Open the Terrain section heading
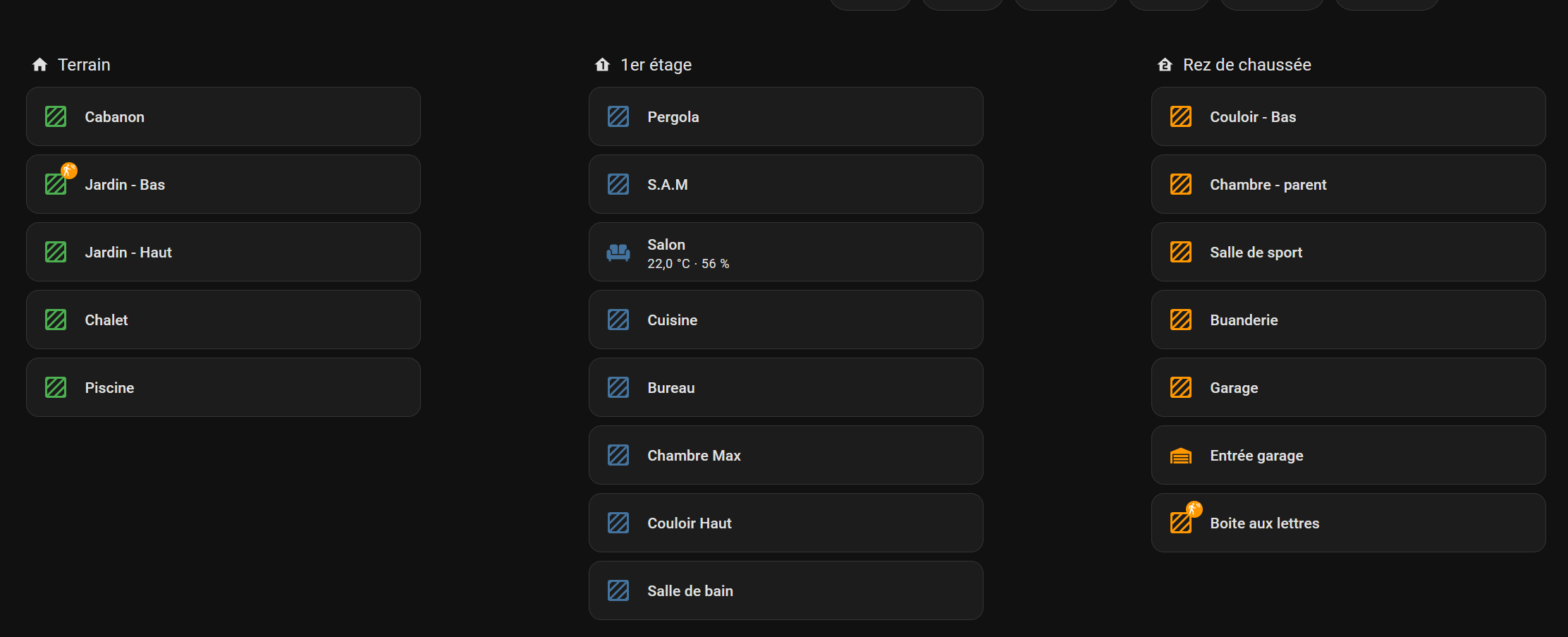The height and width of the screenshot is (637, 1568). 84,65
